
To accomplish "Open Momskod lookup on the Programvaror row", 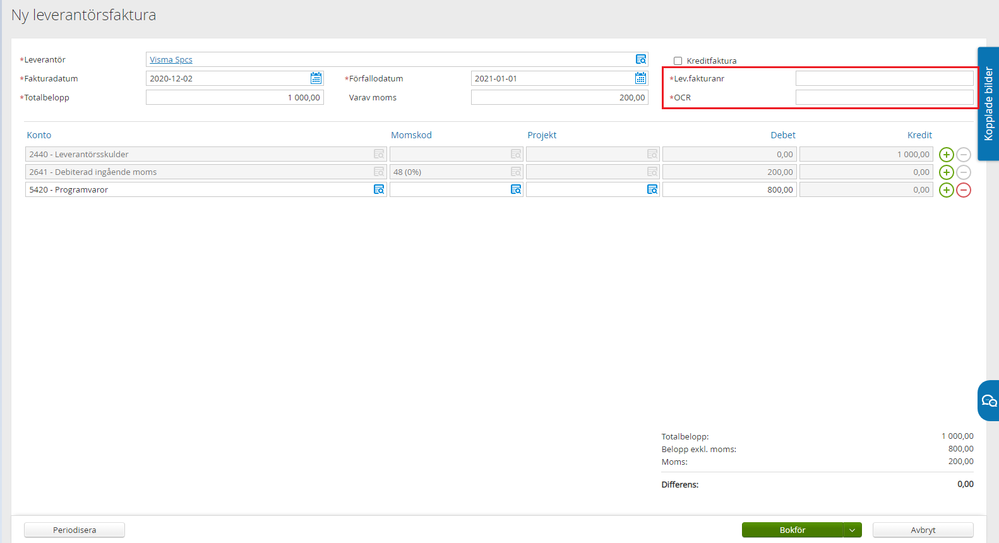I will 516,189.
